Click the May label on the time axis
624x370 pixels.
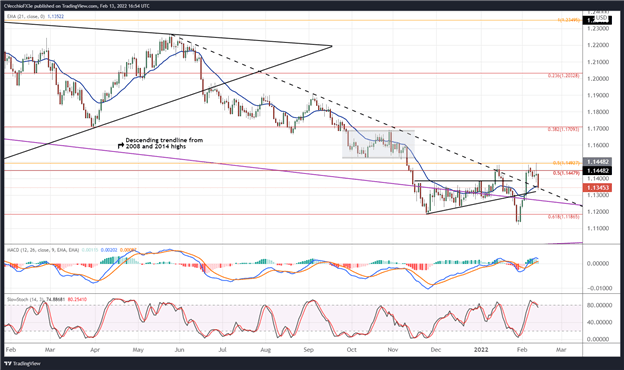pos(138,350)
